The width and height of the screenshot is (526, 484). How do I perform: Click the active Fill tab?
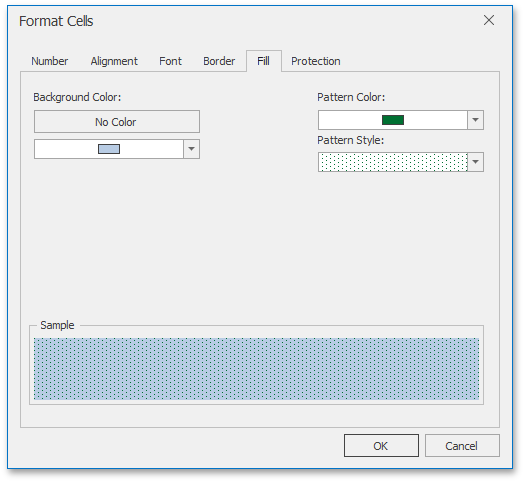point(264,61)
